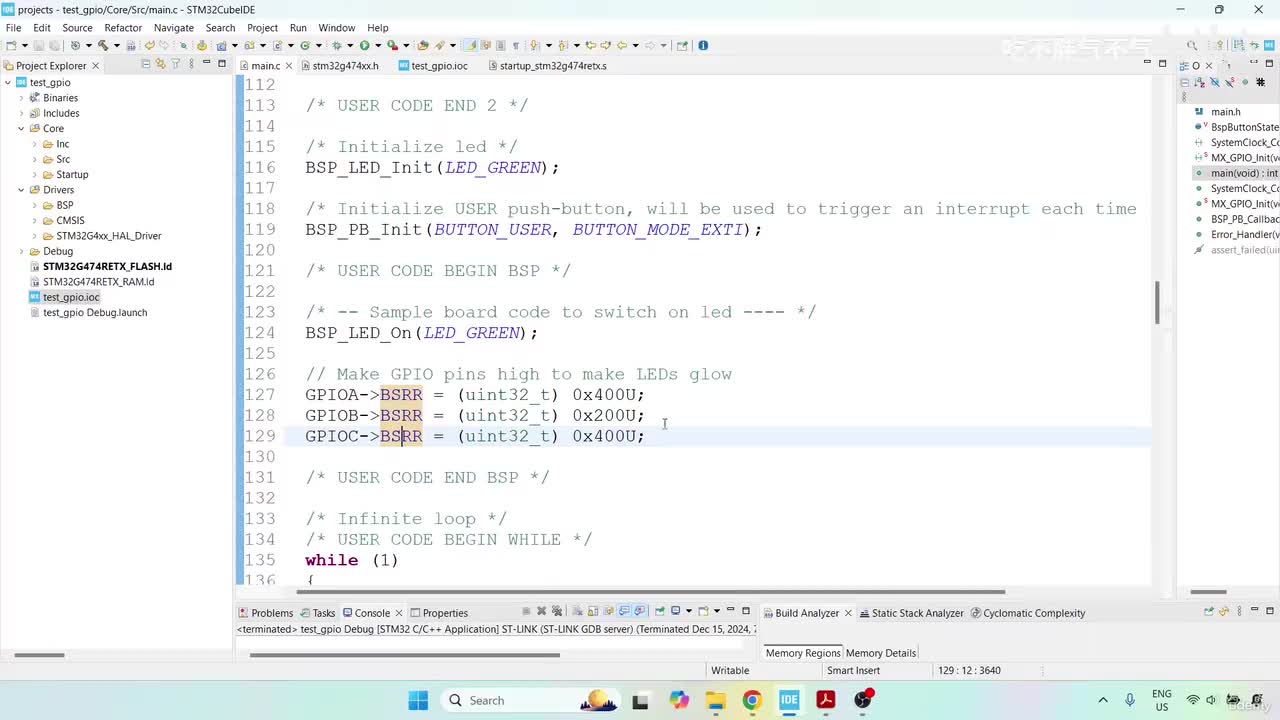Open Google Chrome from the taskbar
The width and height of the screenshot is (1280, 720).
click(752, 700)
